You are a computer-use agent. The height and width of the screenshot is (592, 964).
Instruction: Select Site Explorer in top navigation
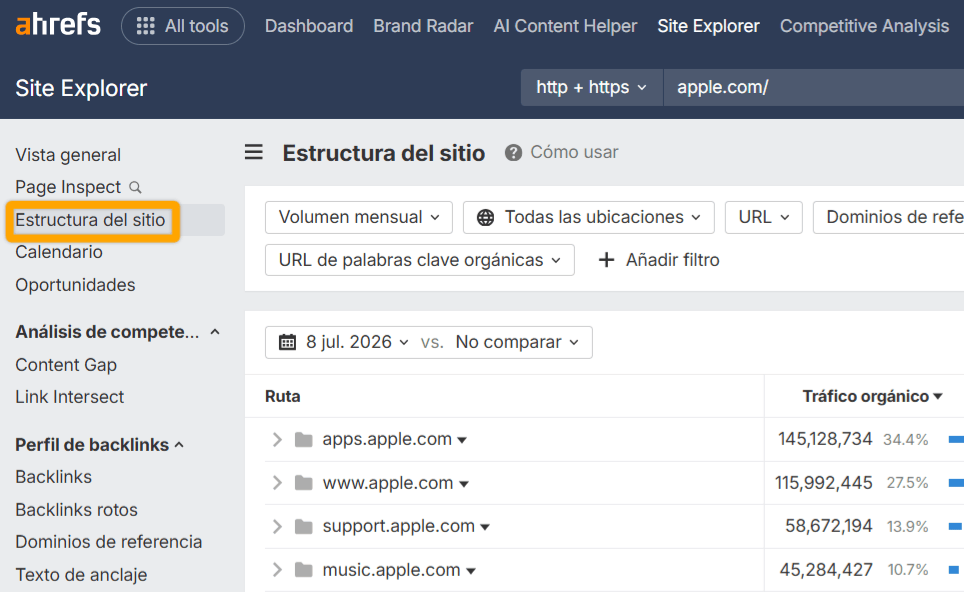708,26
